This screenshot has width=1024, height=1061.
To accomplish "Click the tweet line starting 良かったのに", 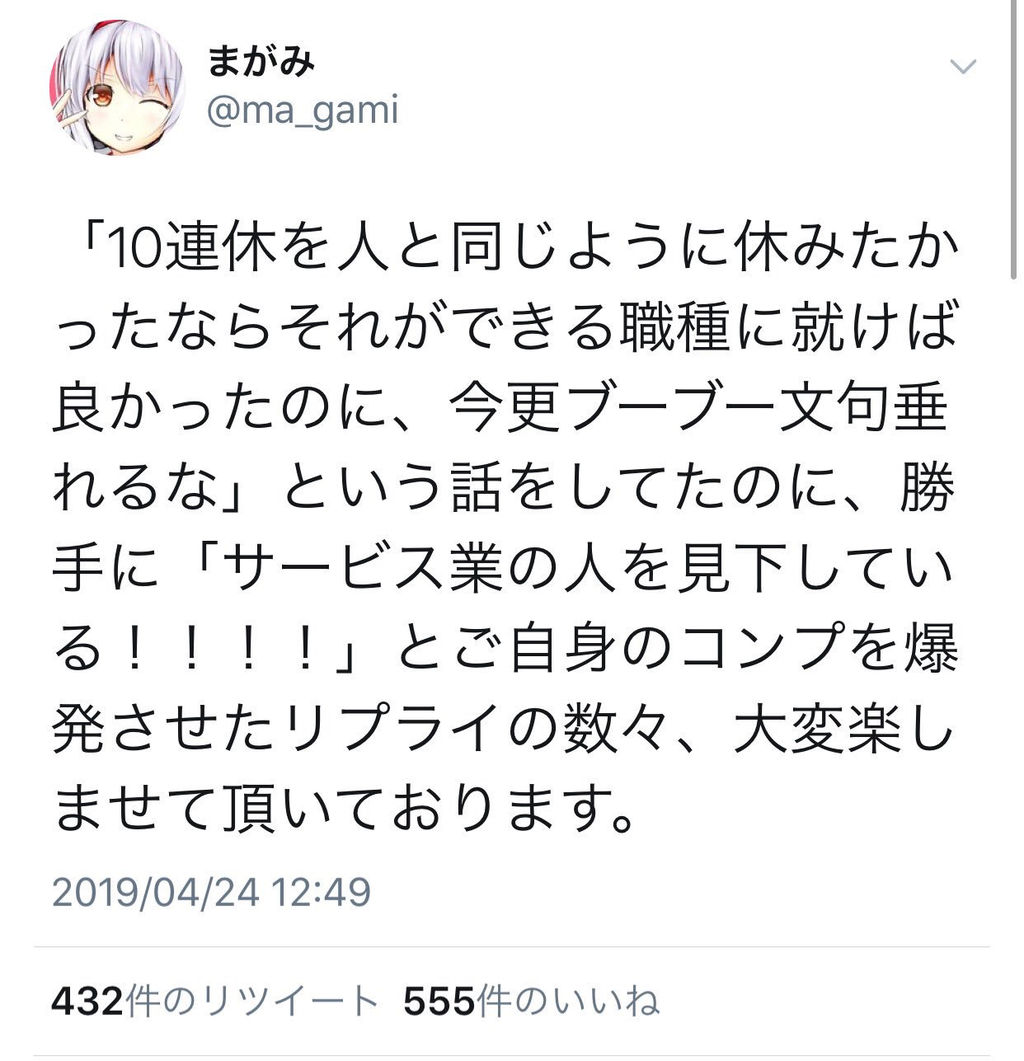I will 501,409.
